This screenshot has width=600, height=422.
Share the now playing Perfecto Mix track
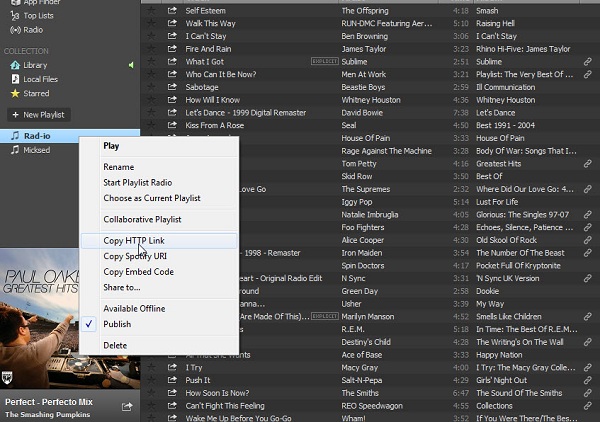pos(127,407)
